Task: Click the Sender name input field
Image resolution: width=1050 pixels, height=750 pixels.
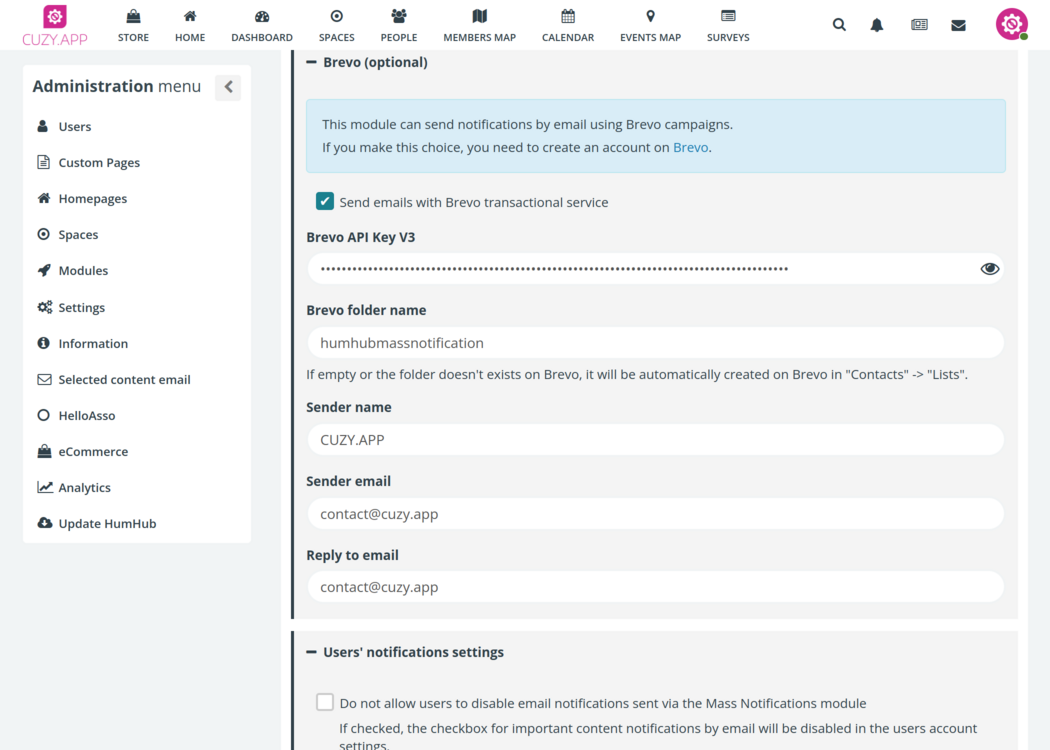Action: coord(655,440)
